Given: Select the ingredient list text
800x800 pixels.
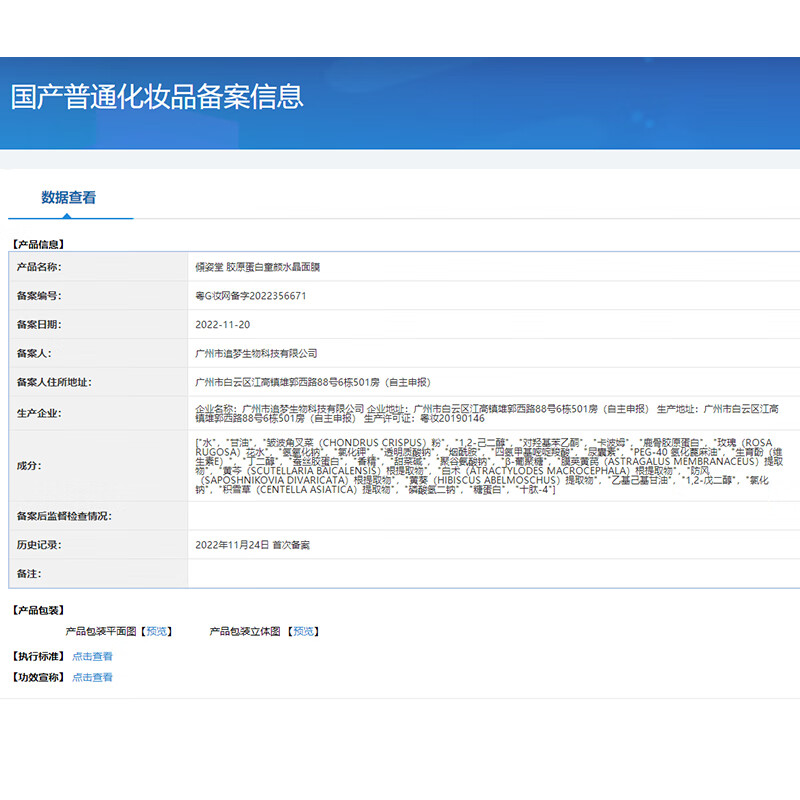Looking at the screenshot, I should (489, 466).
